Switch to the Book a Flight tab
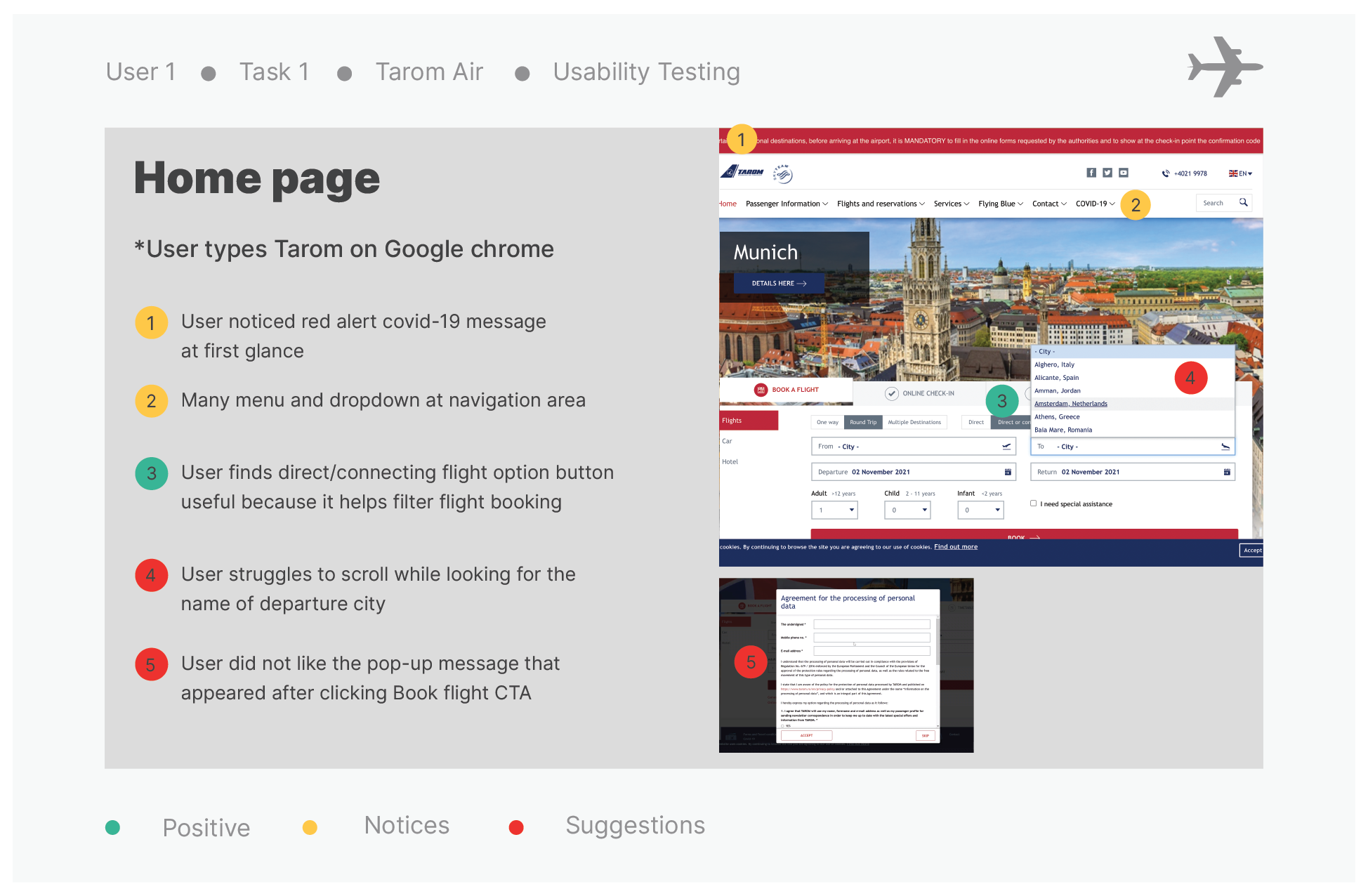1368x896 pixels. tap(786, 390)
